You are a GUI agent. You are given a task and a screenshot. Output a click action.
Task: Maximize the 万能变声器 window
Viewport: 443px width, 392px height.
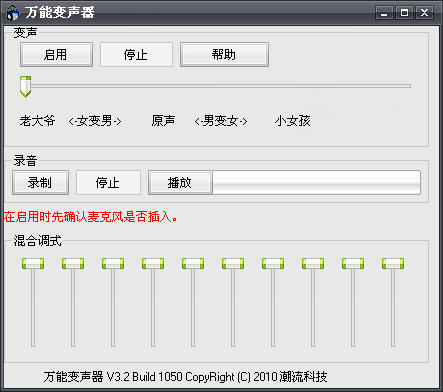(x=404, y=13)
